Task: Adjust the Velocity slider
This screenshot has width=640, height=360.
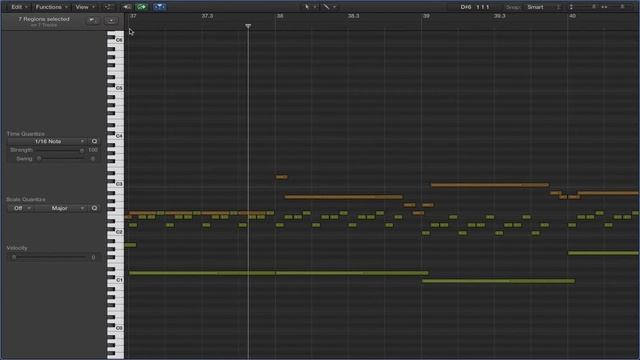Action: click(49, 257)
